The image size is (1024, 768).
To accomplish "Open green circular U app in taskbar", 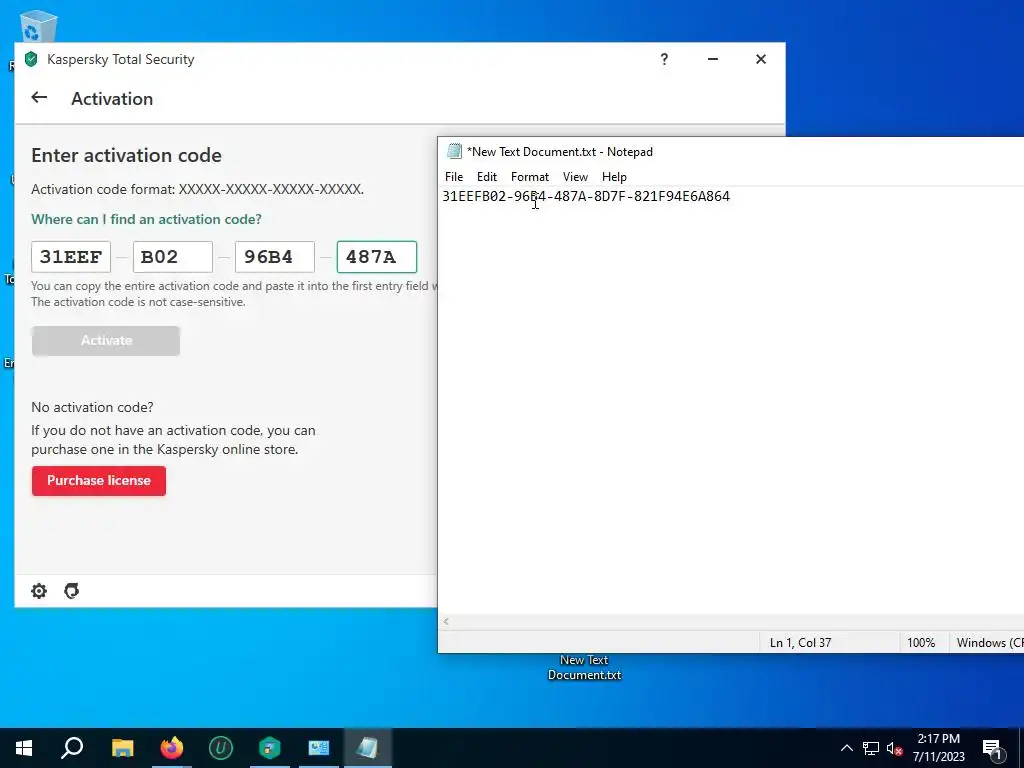I will click(x=221, y=748).
